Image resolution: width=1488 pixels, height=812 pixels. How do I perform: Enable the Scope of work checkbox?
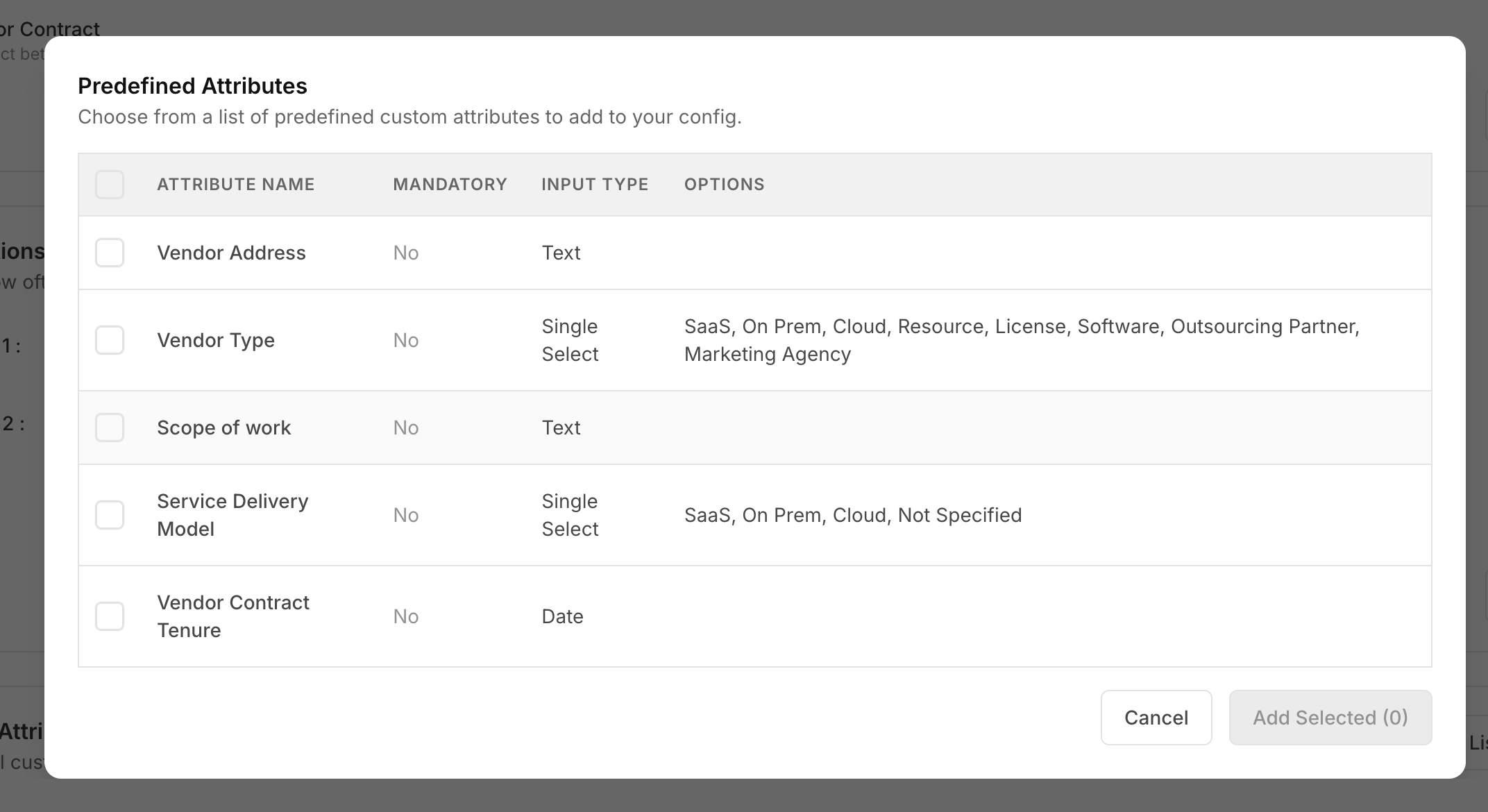tap(110, 428)
